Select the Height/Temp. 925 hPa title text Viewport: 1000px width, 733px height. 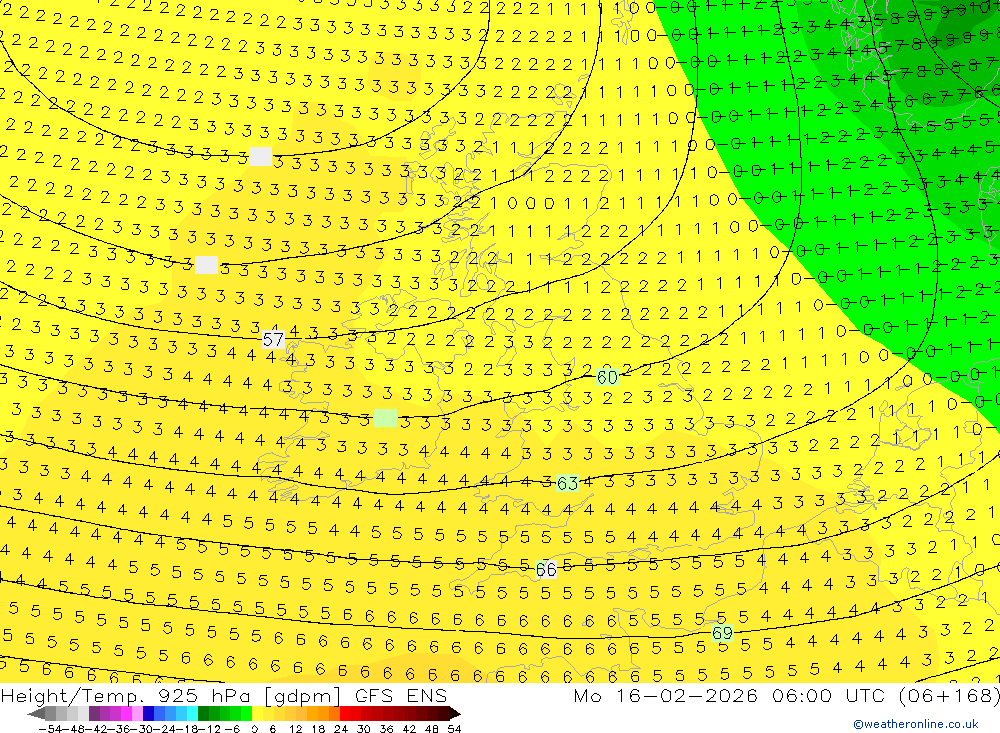[125, 696]
